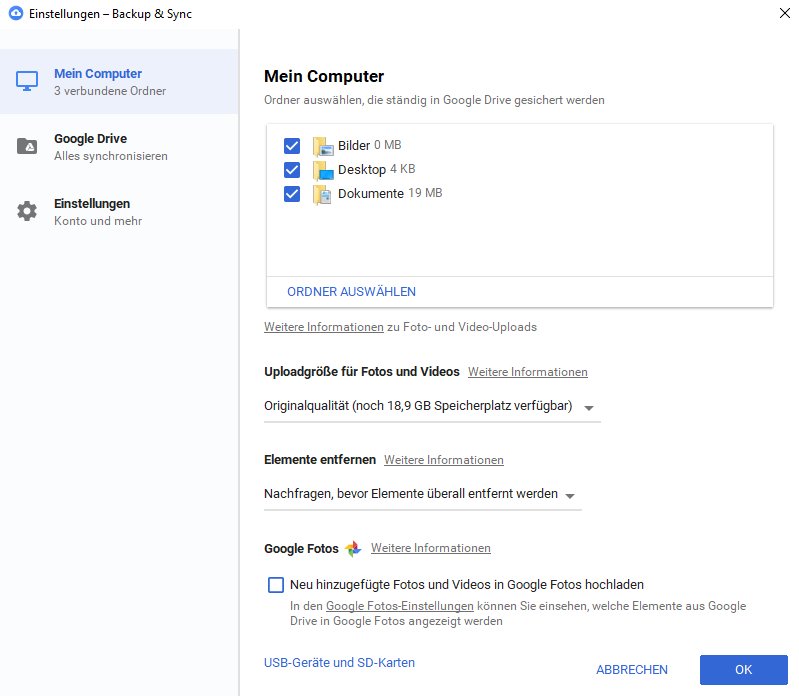Open the USB-Geräte und SD-Karten link
This screenshot has width=799, height=696.
(x=339, y=663)
